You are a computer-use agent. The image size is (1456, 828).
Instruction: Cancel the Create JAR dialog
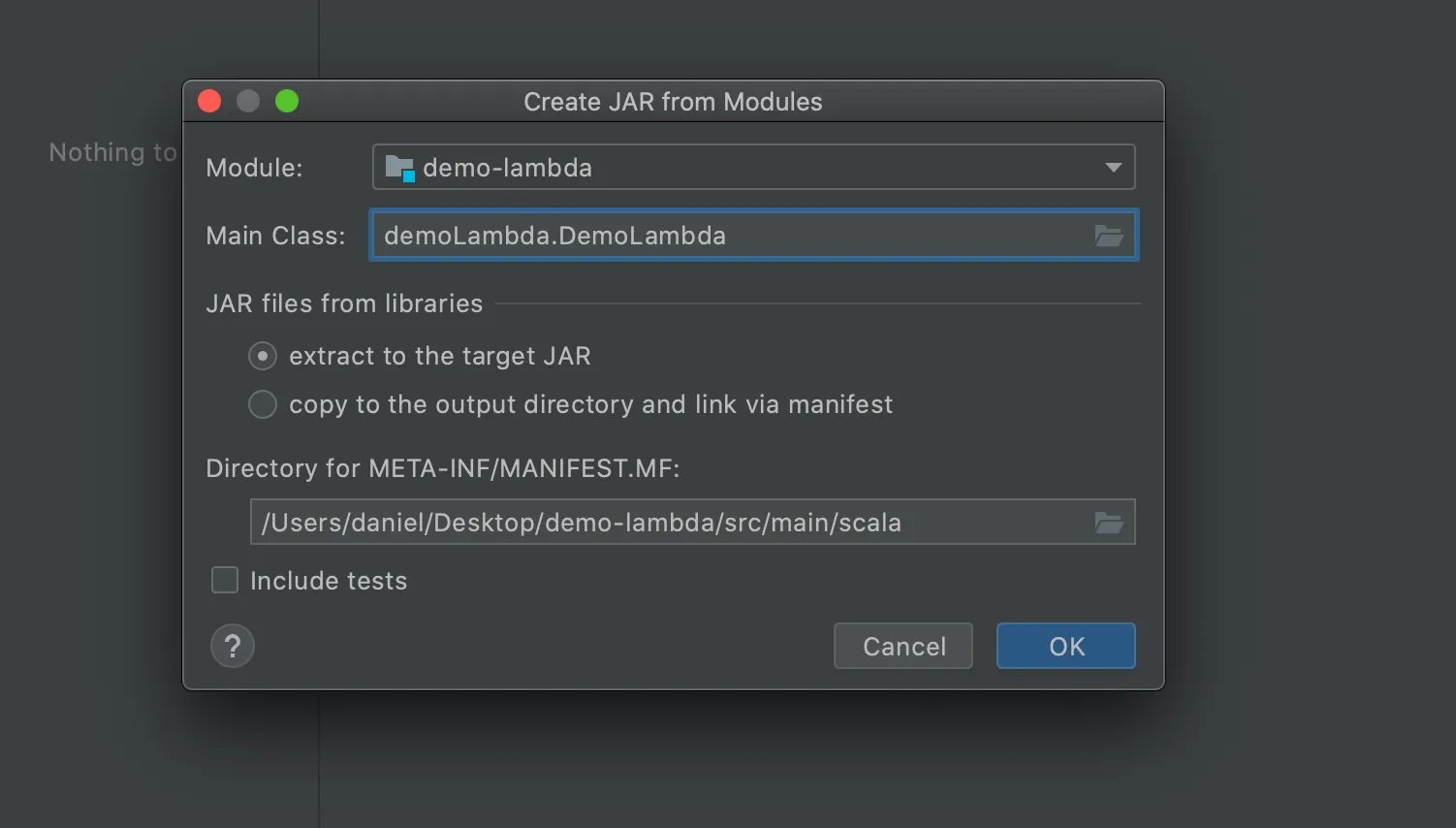coord(902,646)
